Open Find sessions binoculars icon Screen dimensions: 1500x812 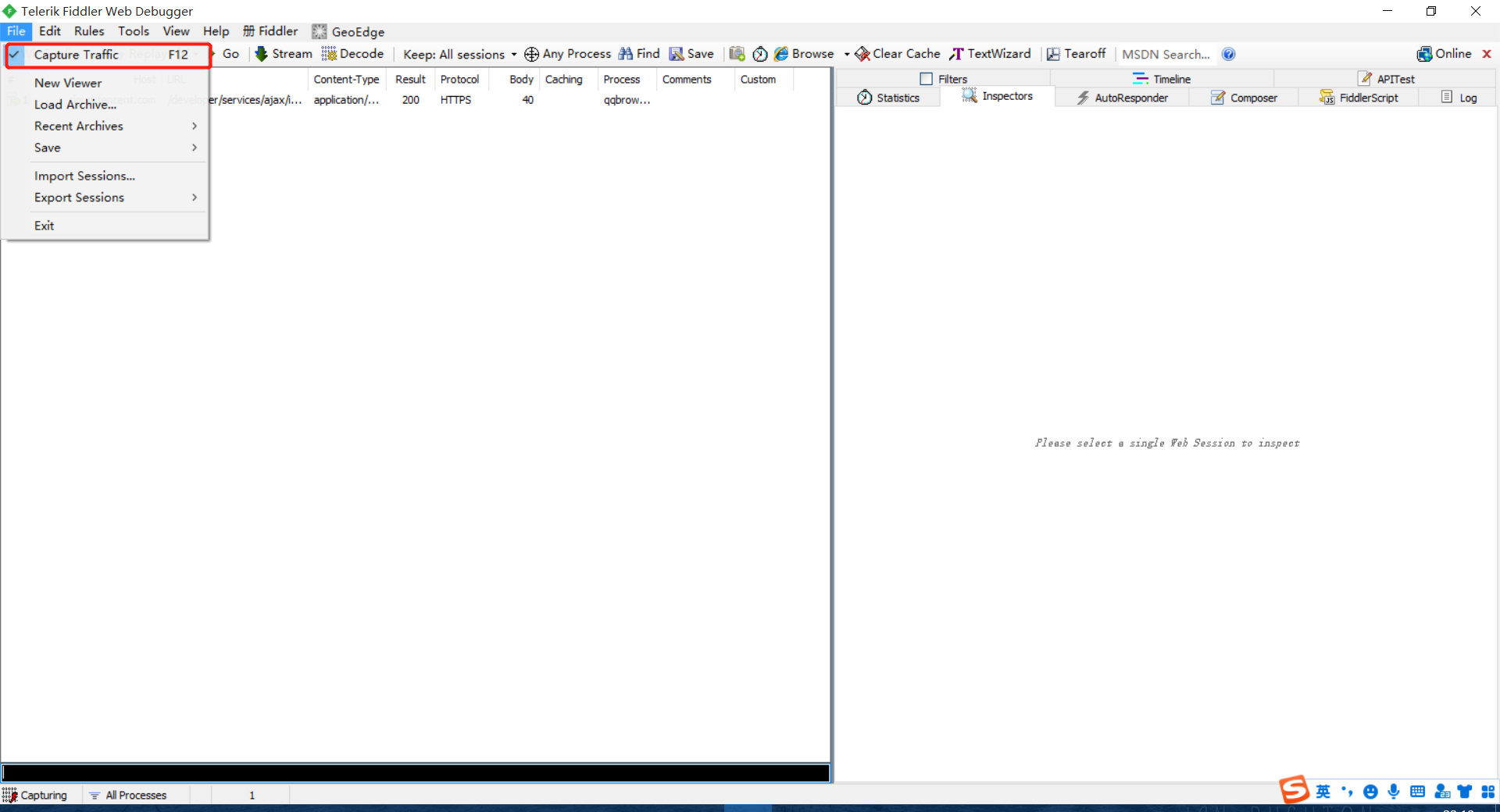pos(626,54)
